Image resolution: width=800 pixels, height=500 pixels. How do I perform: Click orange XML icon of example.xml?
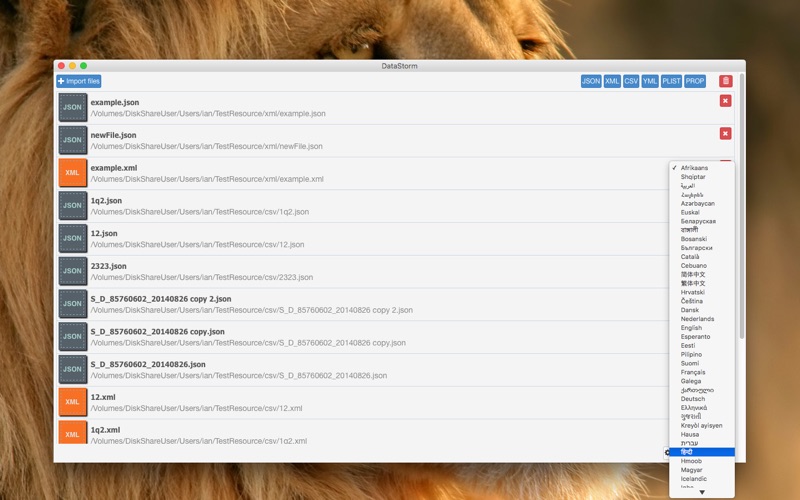tap(72, 172)
